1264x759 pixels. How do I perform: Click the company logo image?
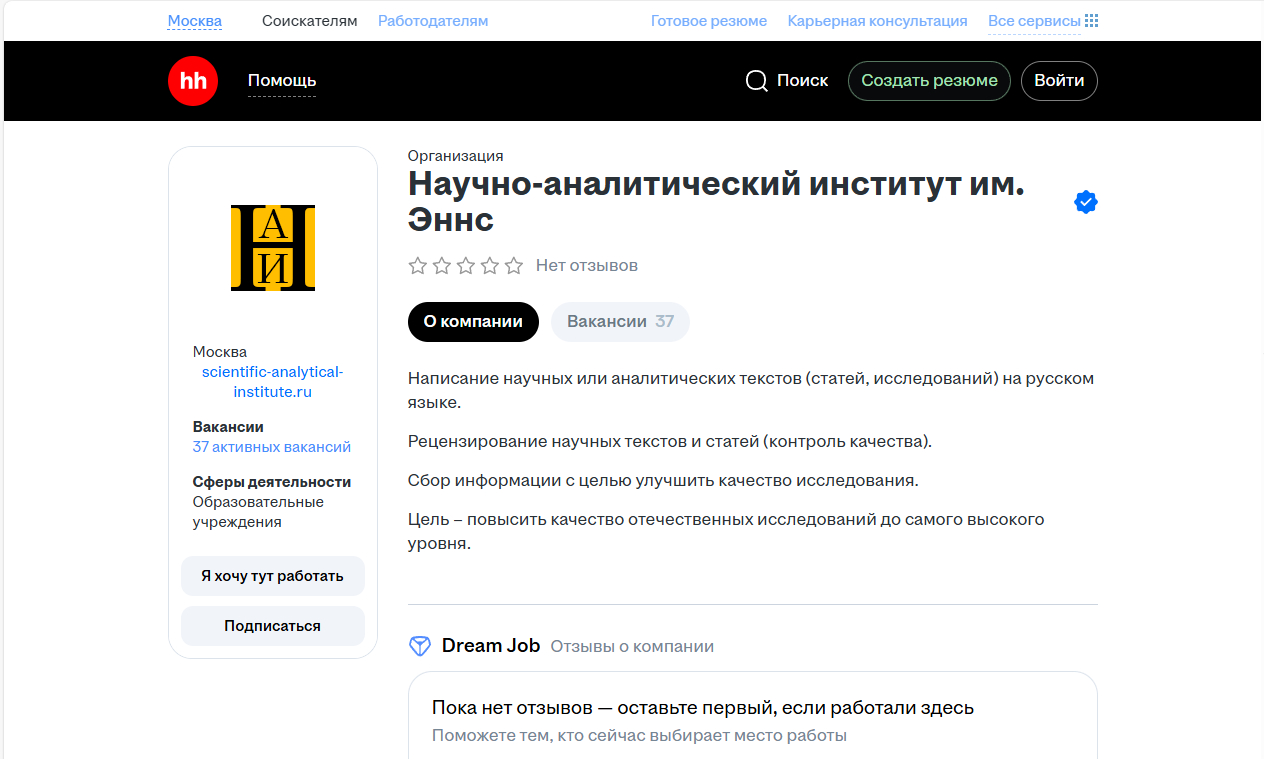[x=273, y=248]
